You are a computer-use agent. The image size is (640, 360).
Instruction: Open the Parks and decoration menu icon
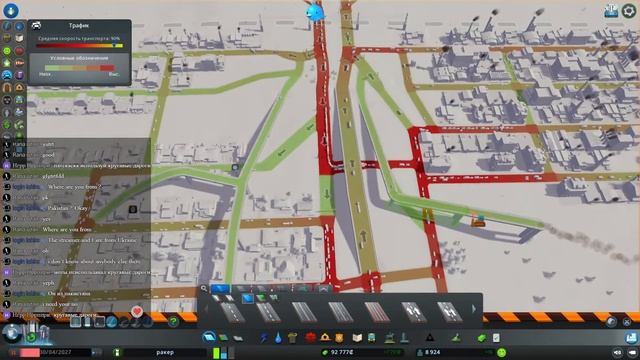coord(390,338)
